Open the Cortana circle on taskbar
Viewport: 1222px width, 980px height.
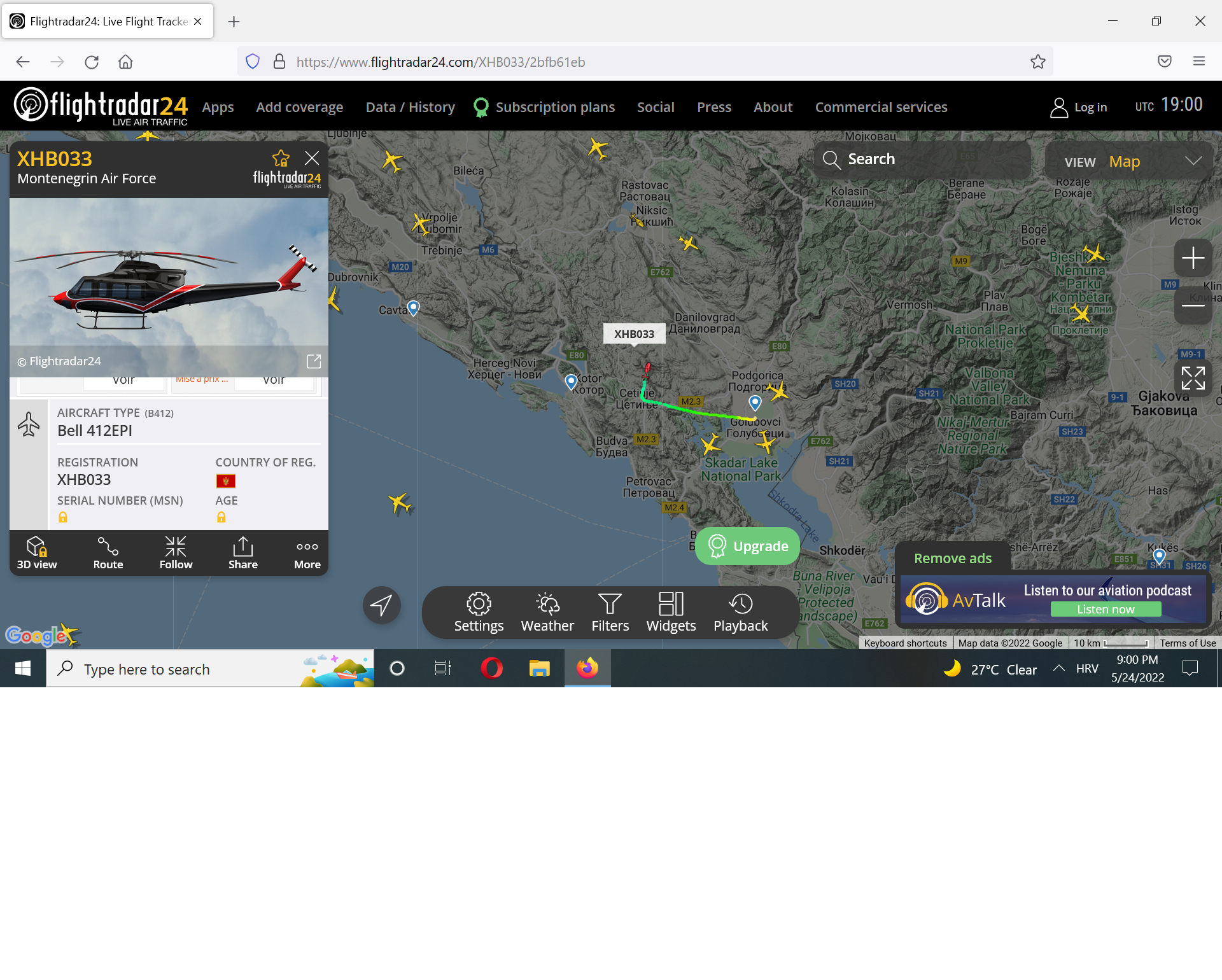397,668
